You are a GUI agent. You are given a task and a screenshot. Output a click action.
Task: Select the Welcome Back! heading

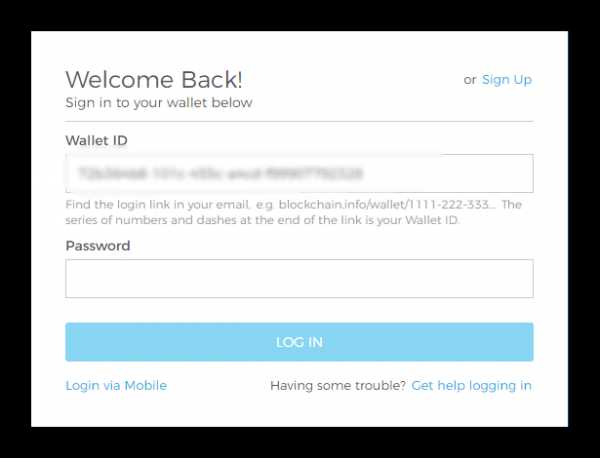154,80
